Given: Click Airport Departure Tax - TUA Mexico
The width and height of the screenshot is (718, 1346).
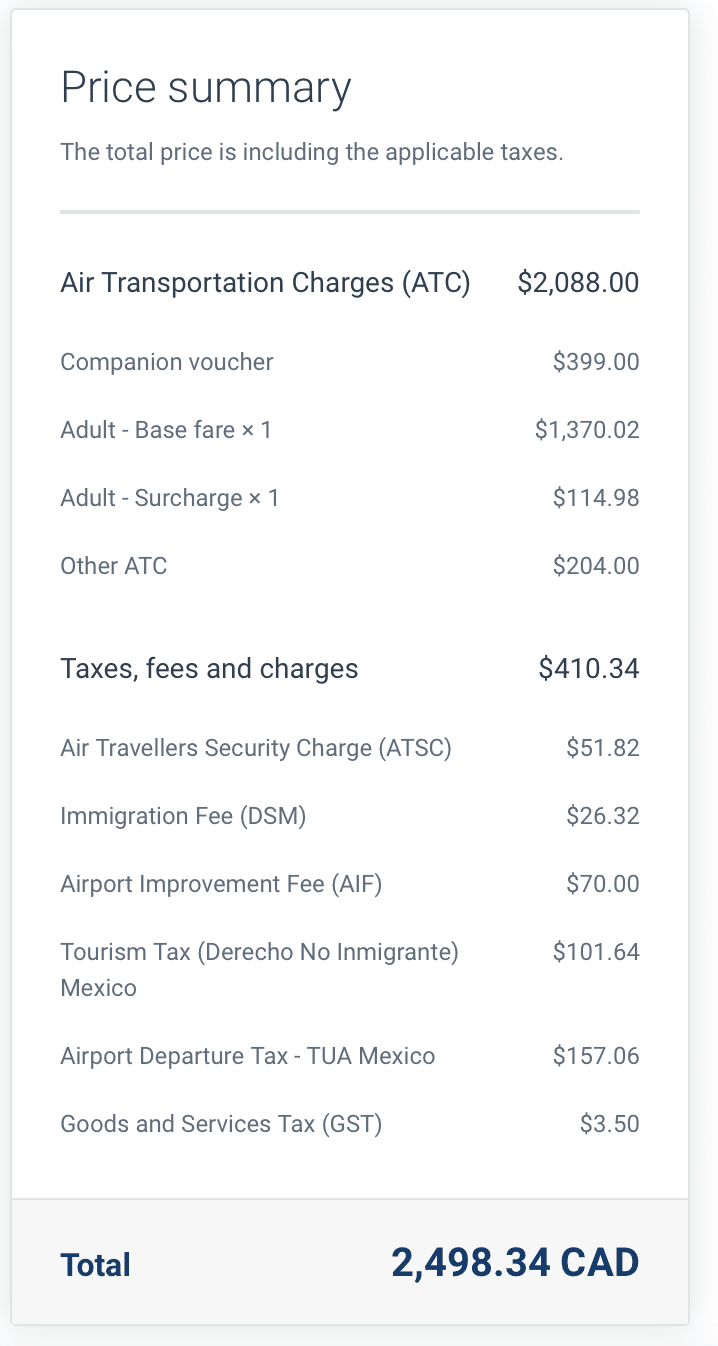Looking at the screenshot, I should click(x=247, y=1056).
